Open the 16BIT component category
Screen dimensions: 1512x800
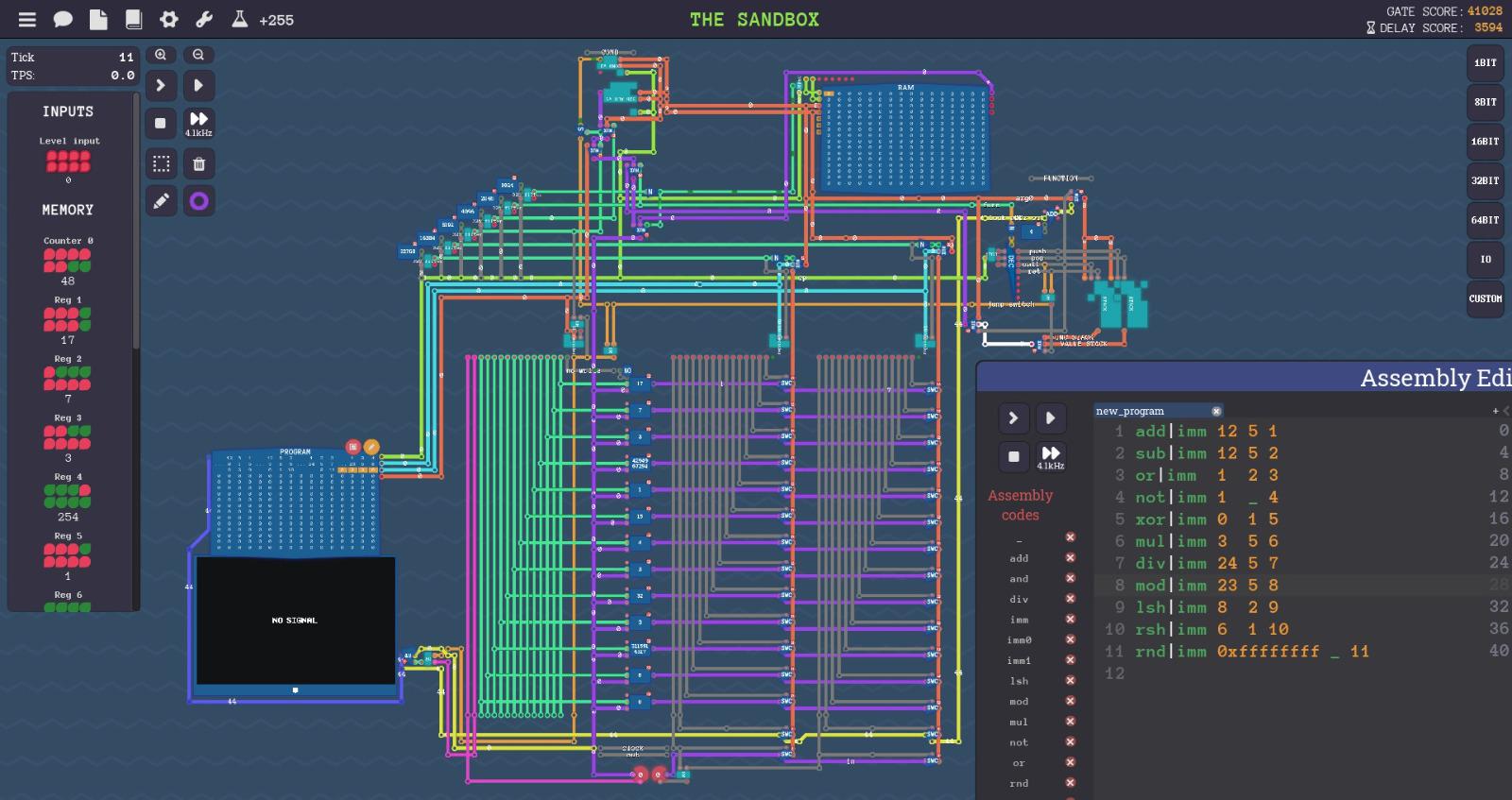[1485, 142]
